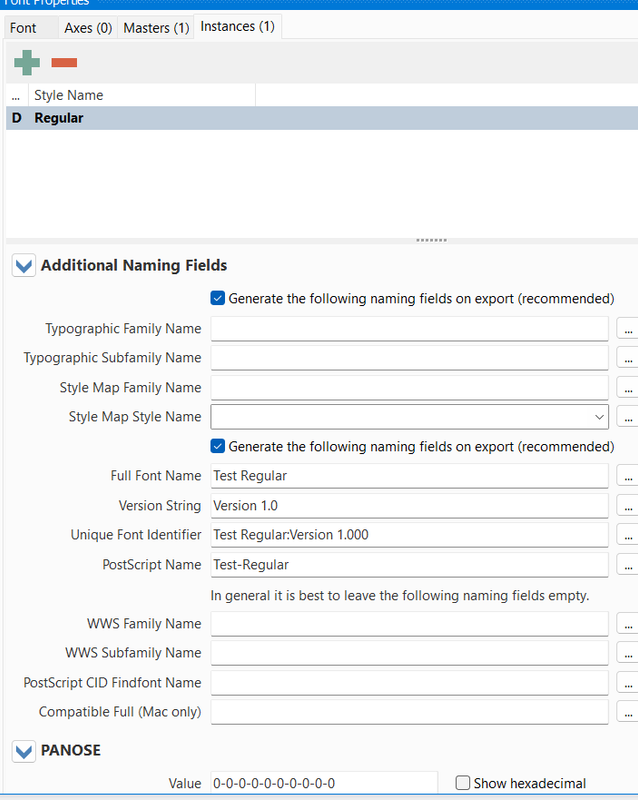The height and width of the screenshot is (800, 638).
Task: Click ellipsis button beside Full Font Name
Action: pos(627,477)
